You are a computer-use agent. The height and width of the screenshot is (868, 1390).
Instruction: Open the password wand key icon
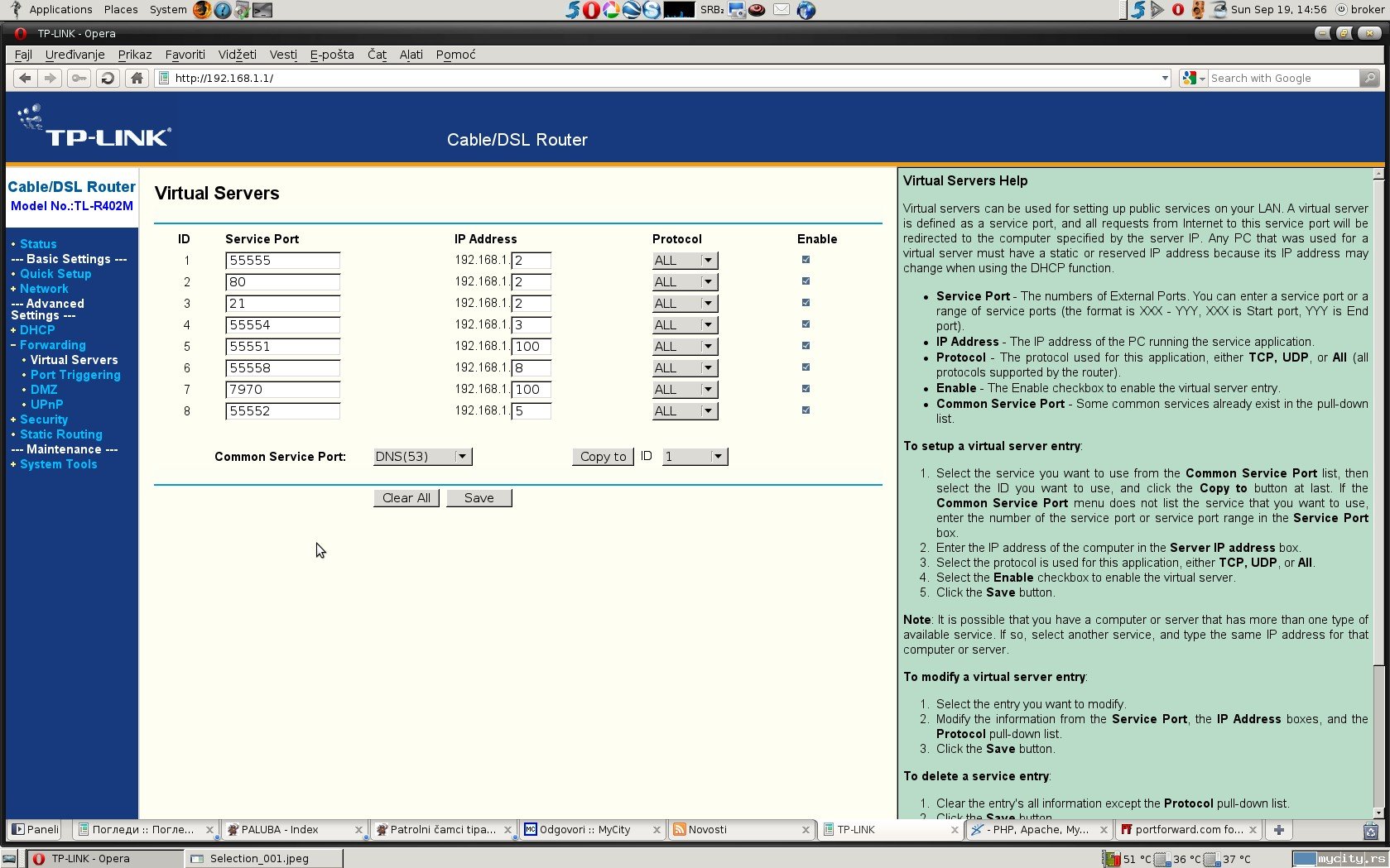tap(79, 78)
